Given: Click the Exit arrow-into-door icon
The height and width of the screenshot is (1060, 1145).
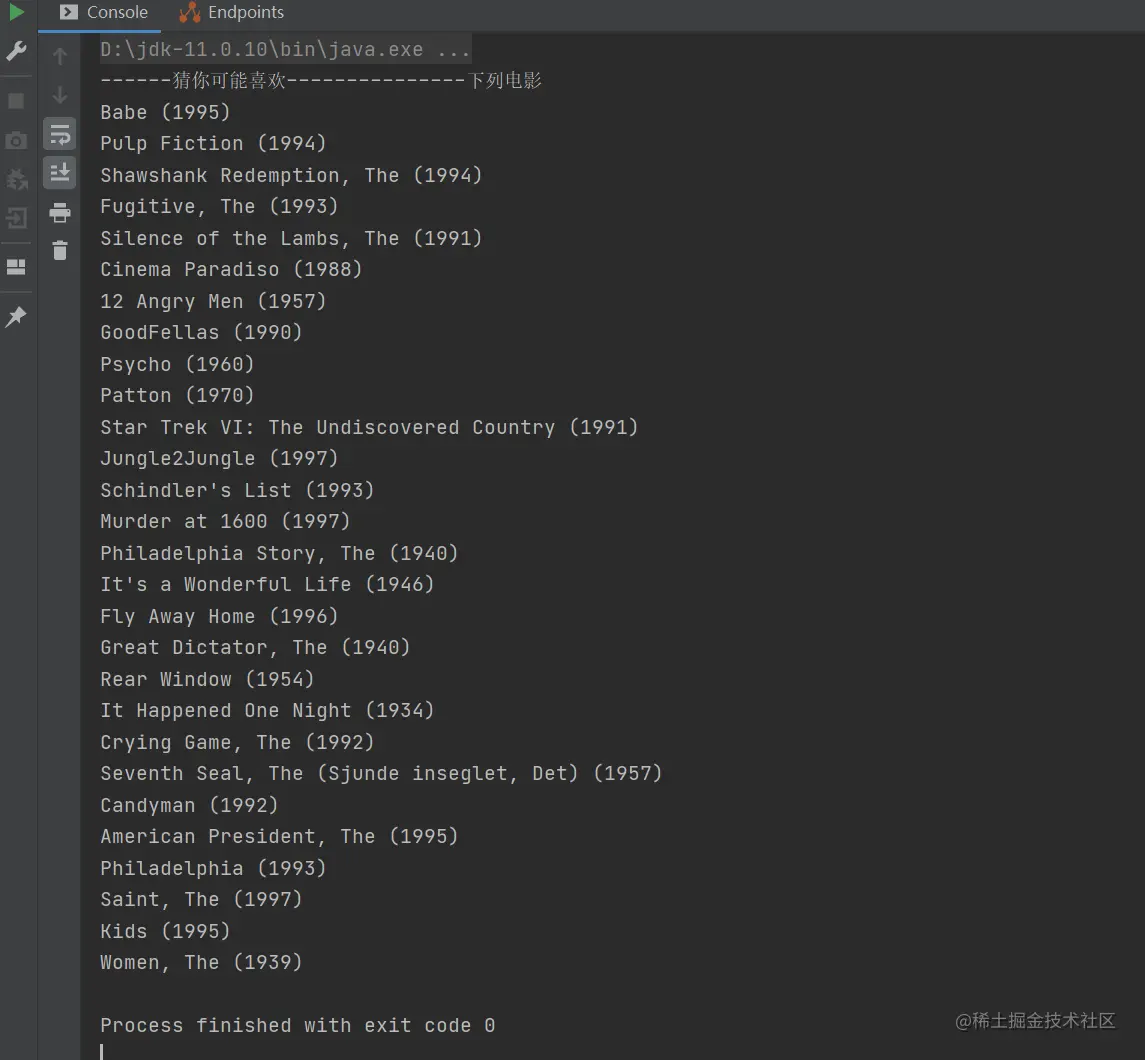Looking at the screenshot, I should click(16, 218).
